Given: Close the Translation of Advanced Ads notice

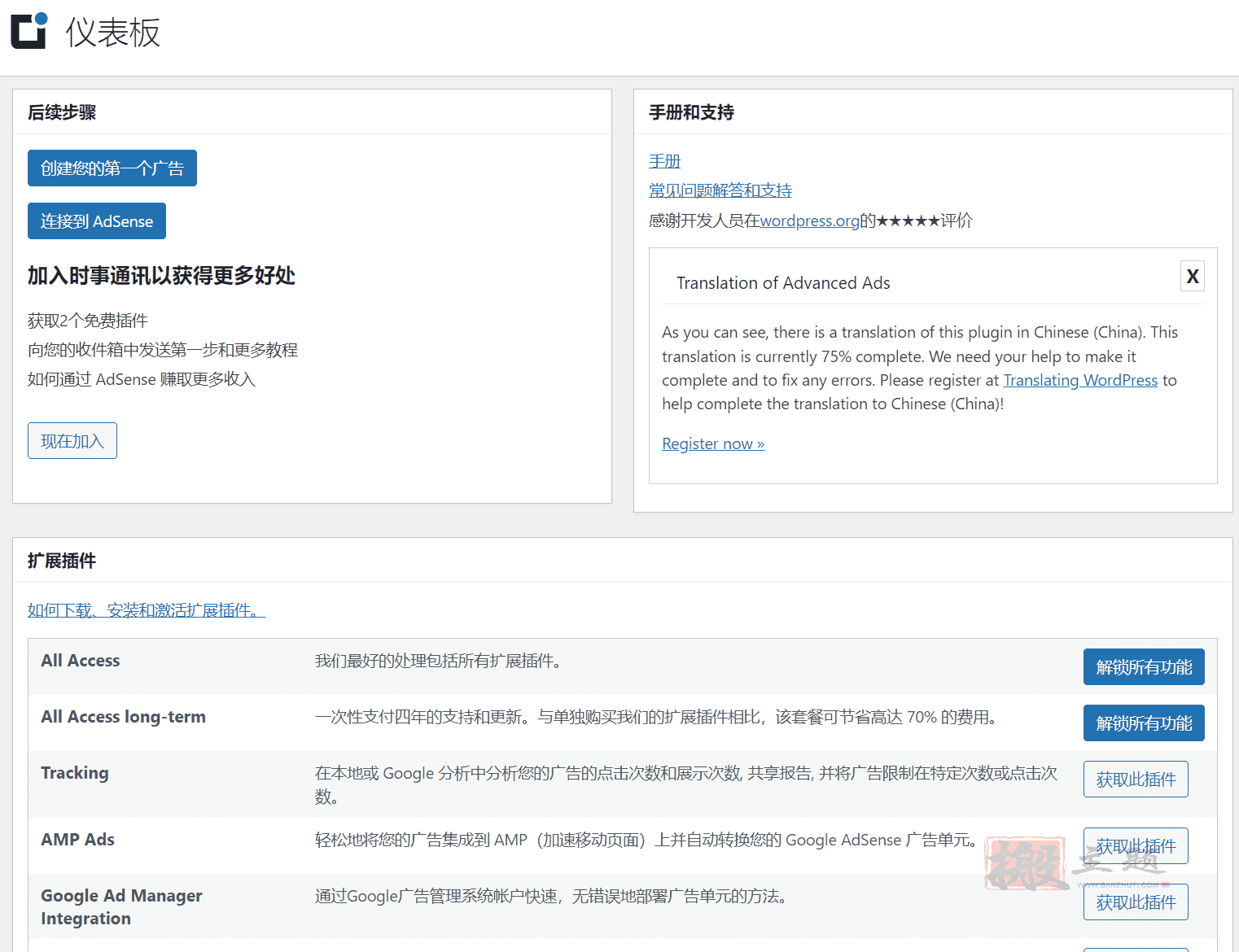Looking at the screenshot, I should coord(1193,276).
